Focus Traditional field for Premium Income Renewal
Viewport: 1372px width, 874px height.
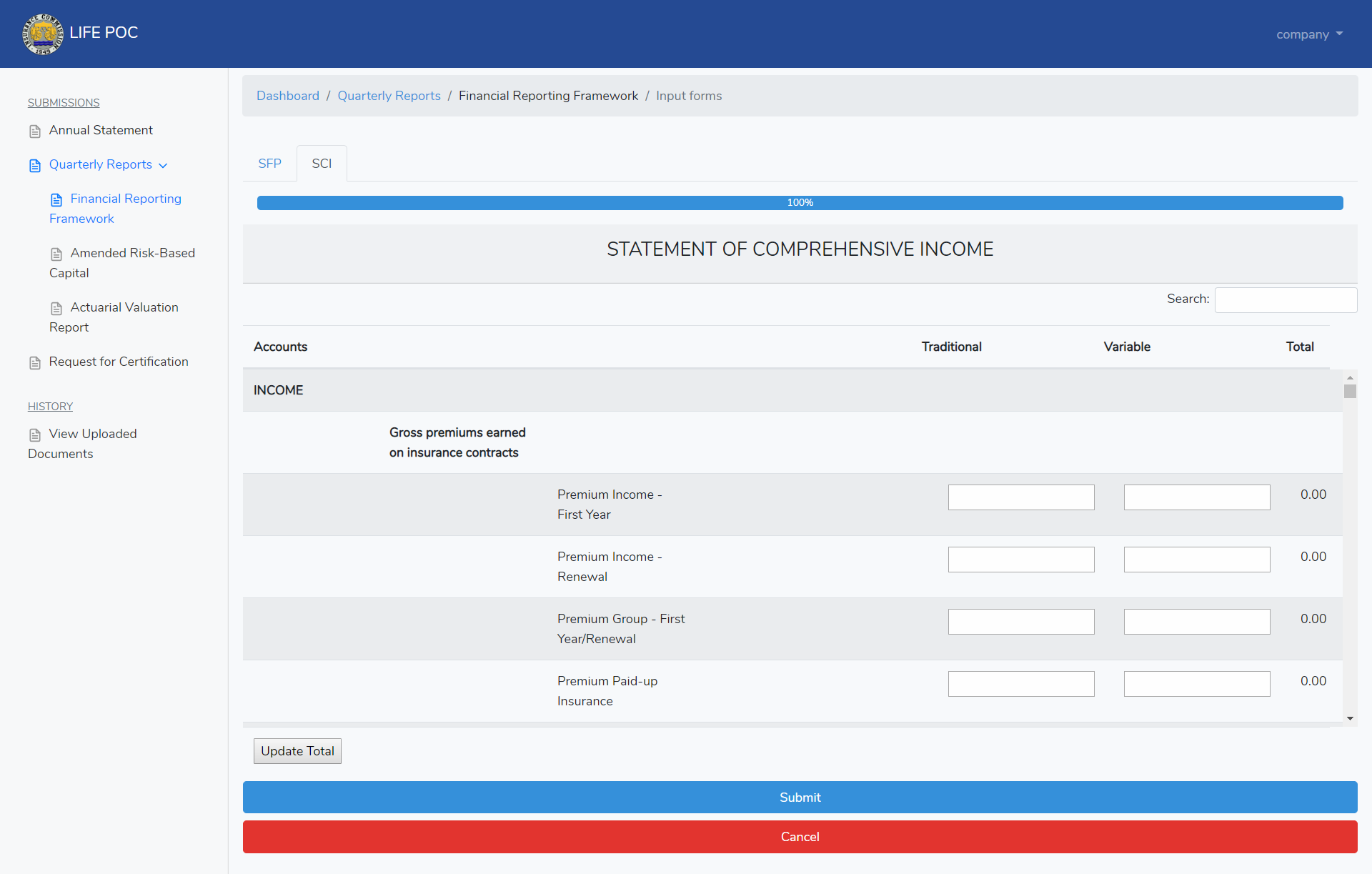click(x=1021, y=560)
